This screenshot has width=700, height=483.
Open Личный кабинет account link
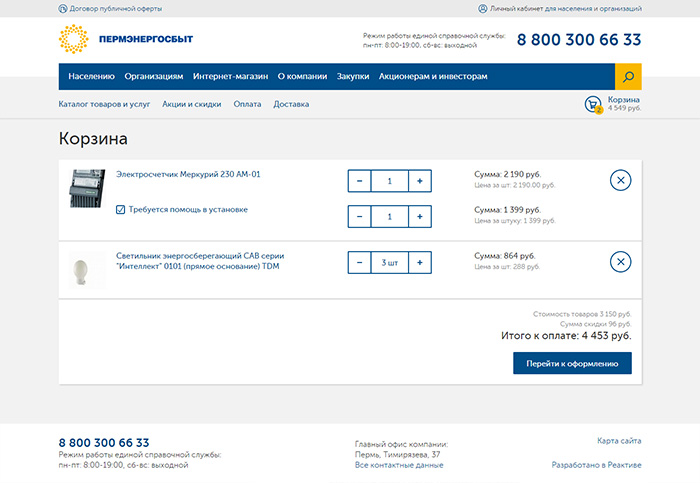565,8
